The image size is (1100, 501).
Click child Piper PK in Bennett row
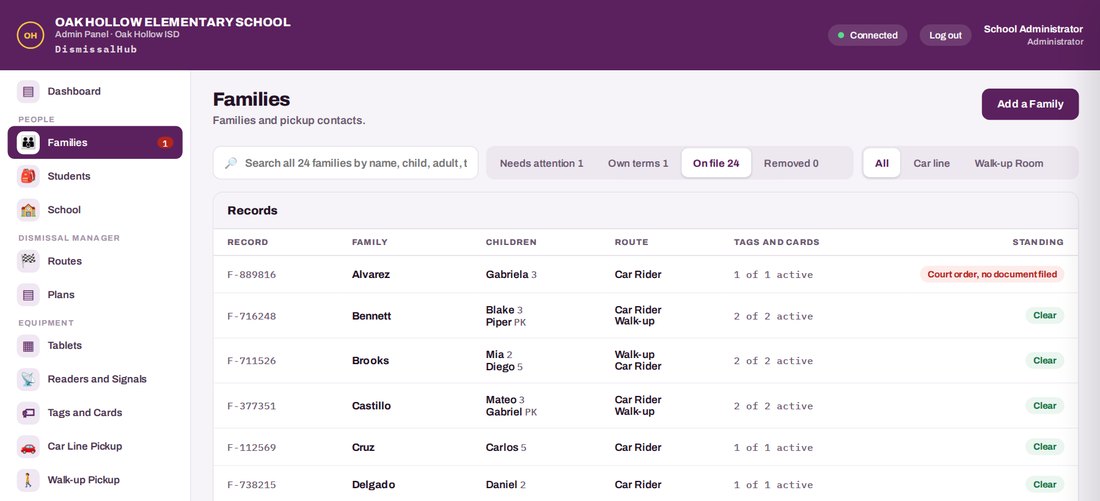[506, 322]
